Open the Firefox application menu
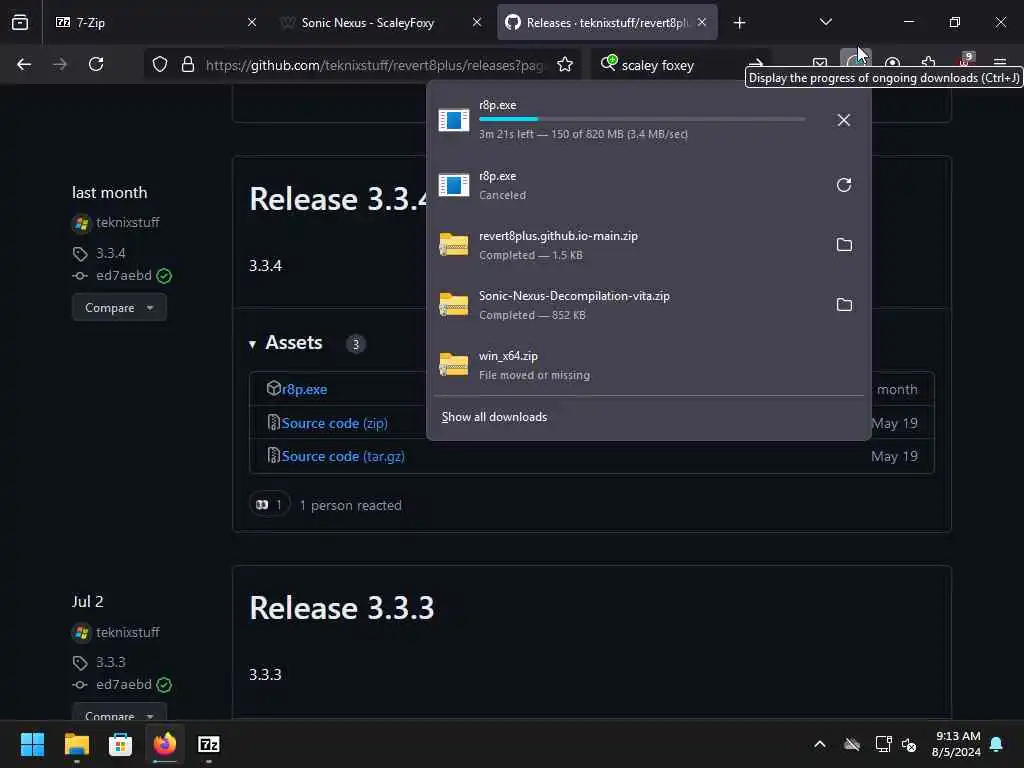This screenshot has height=768, width=1024. (1000, 63)
